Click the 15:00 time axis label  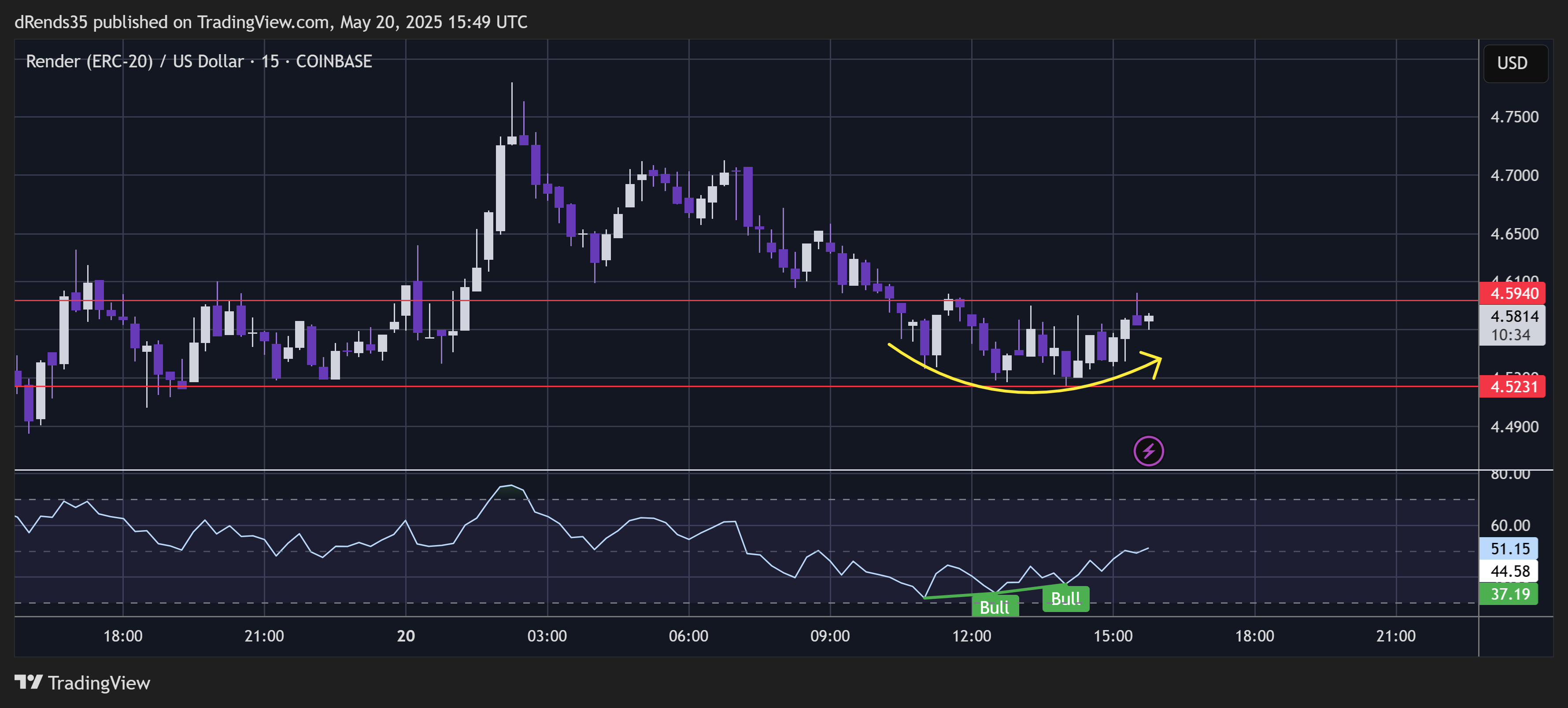(1113, 636)
